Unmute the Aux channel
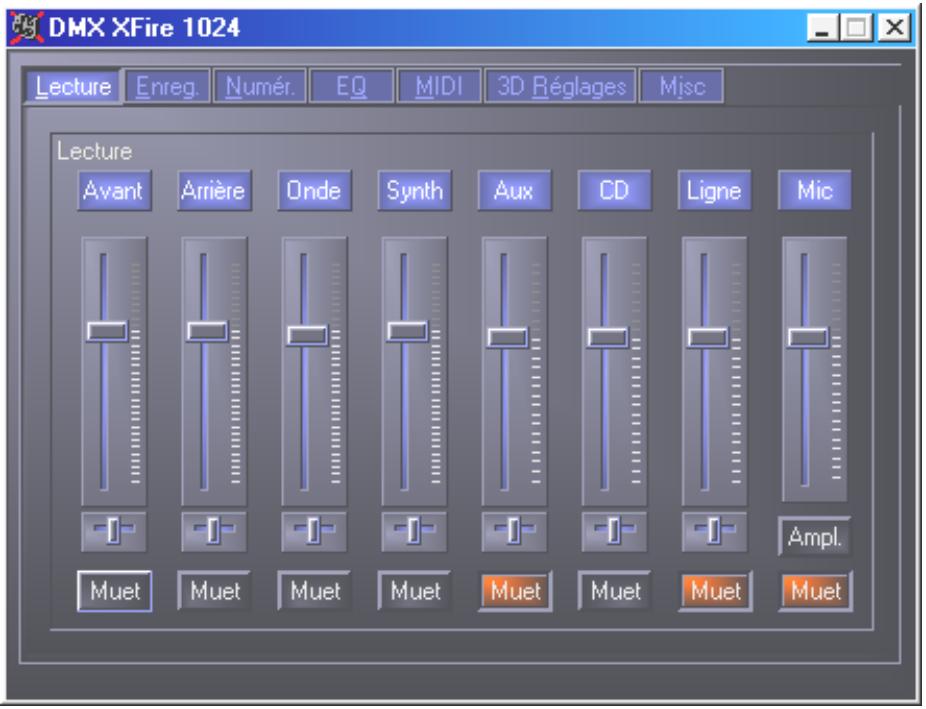 515,591
